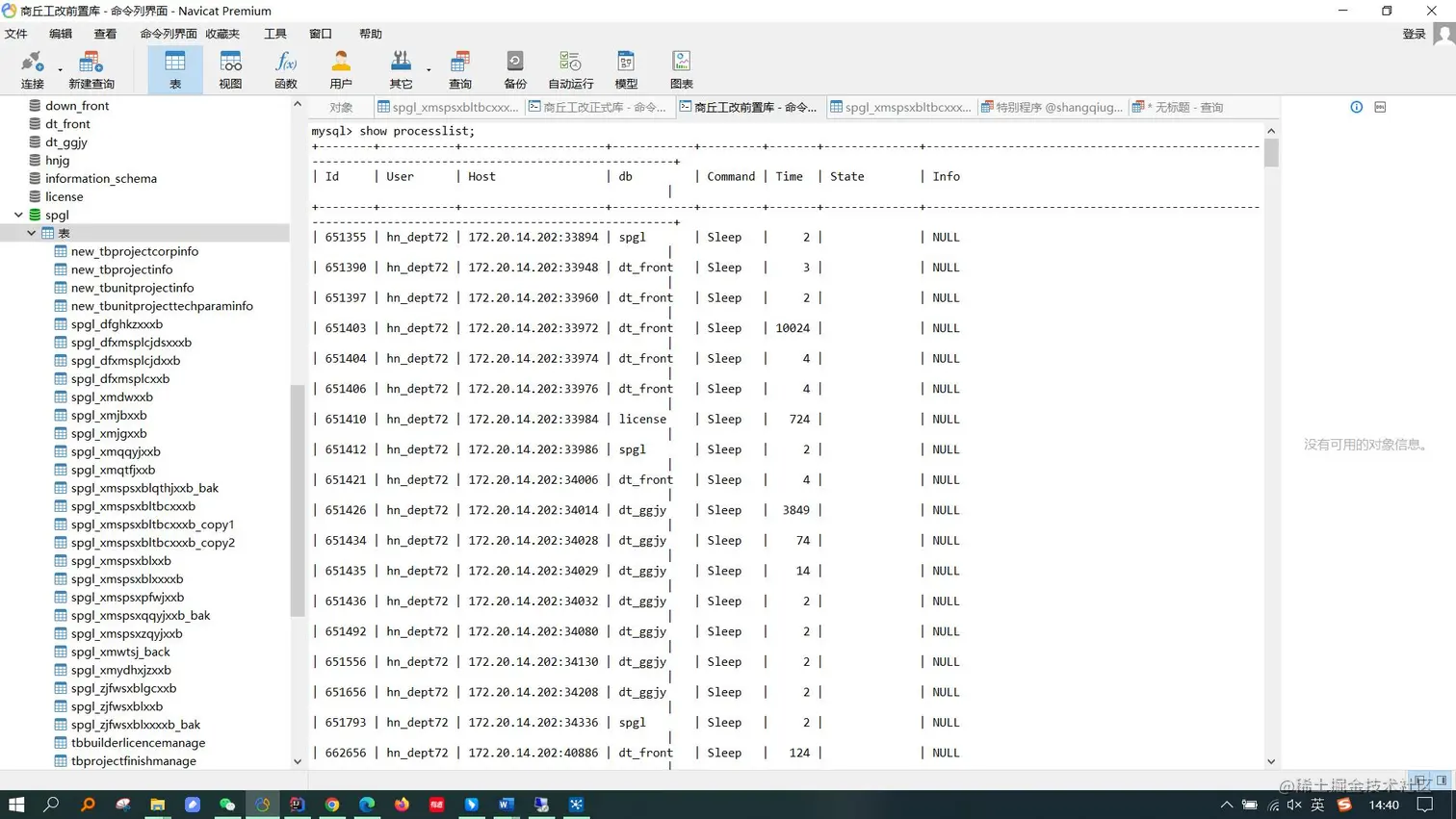
Task: Open the 图表 (Charts) toolbar icon
Action: (682, 69)
